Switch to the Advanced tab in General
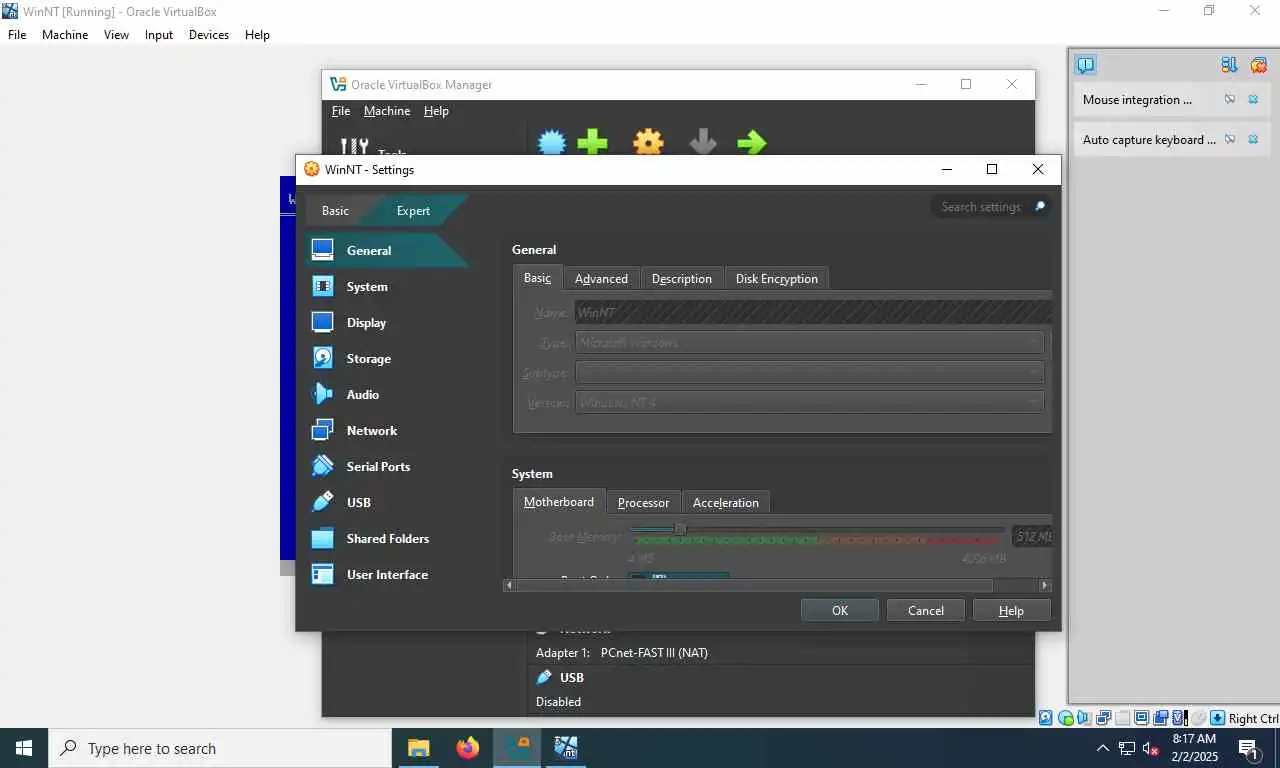The width and height of the screenshot is (1280, 768). [601, 279]
